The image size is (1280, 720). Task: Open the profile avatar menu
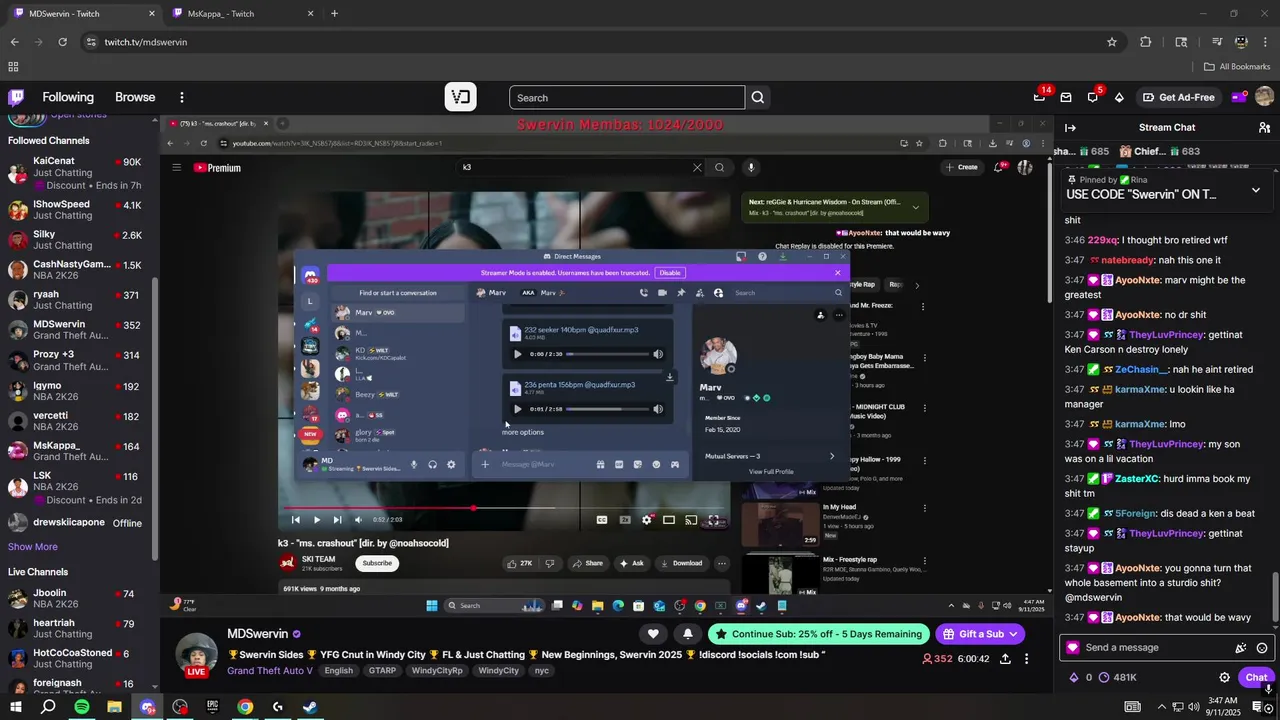[x=1264, y=97]
